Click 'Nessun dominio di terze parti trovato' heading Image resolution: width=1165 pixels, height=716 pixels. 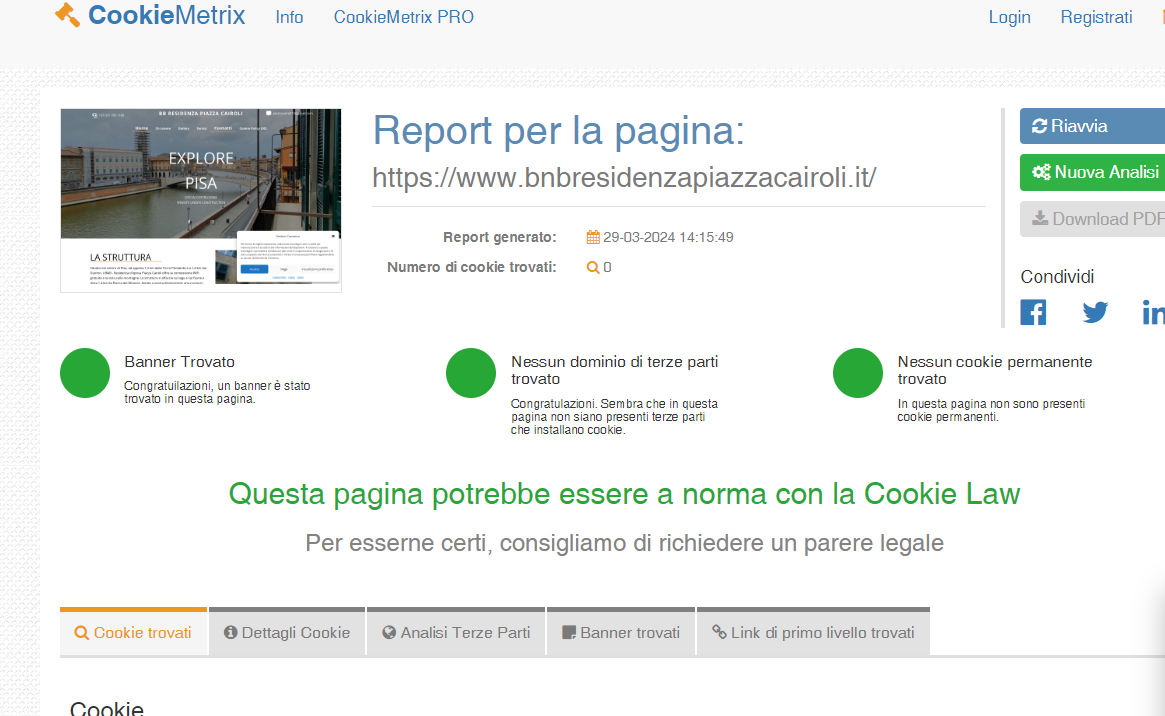pos(614,370)
